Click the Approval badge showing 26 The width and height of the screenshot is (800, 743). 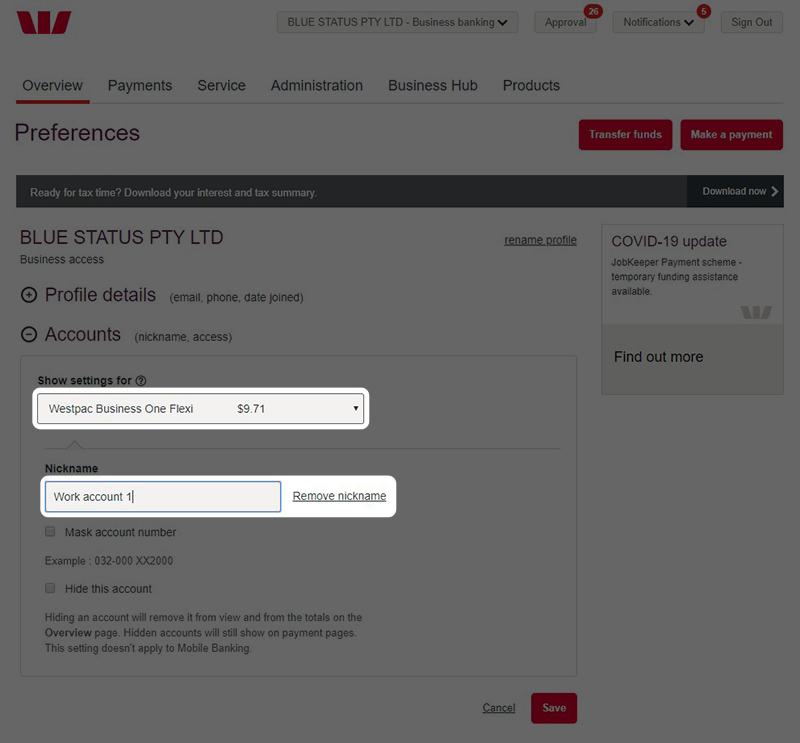click(x=593, y=11)
